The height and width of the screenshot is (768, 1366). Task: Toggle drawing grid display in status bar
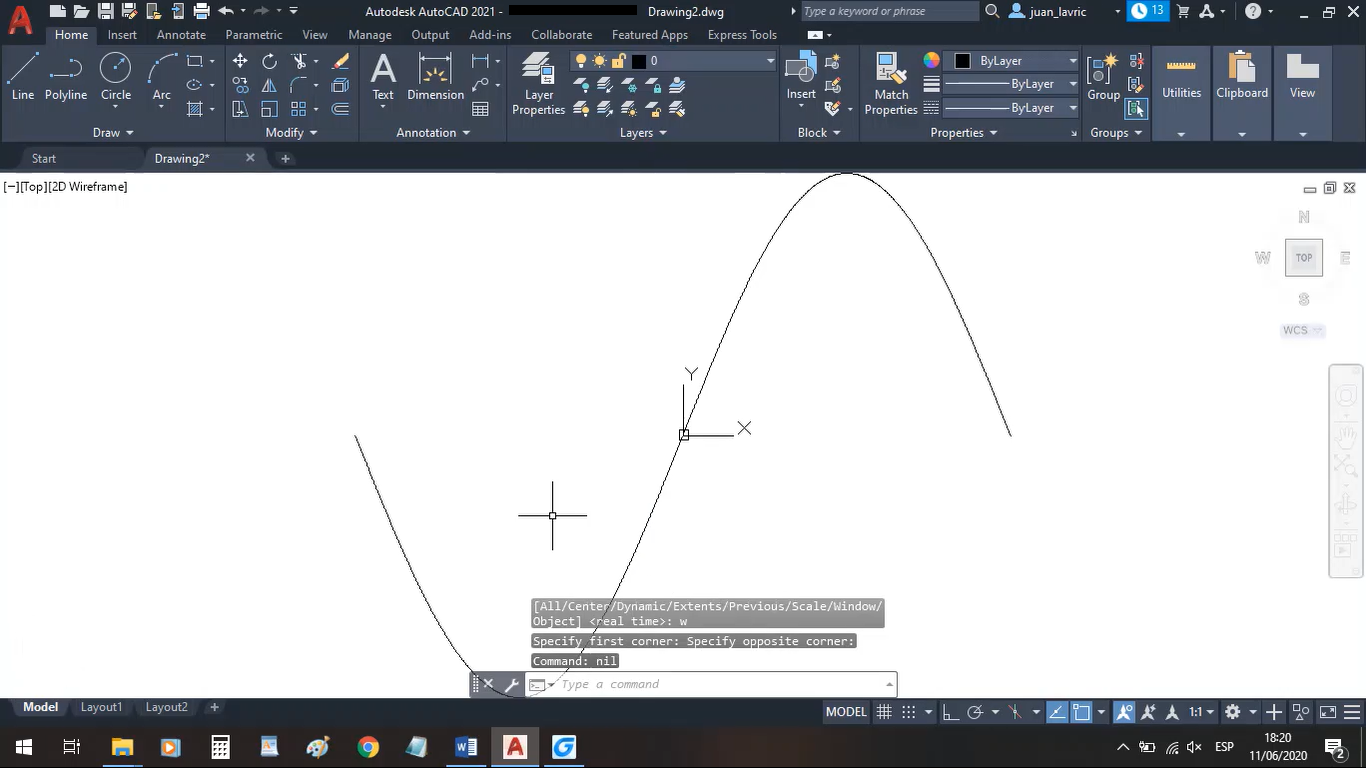pyautogui.click(x=884, y=712)
